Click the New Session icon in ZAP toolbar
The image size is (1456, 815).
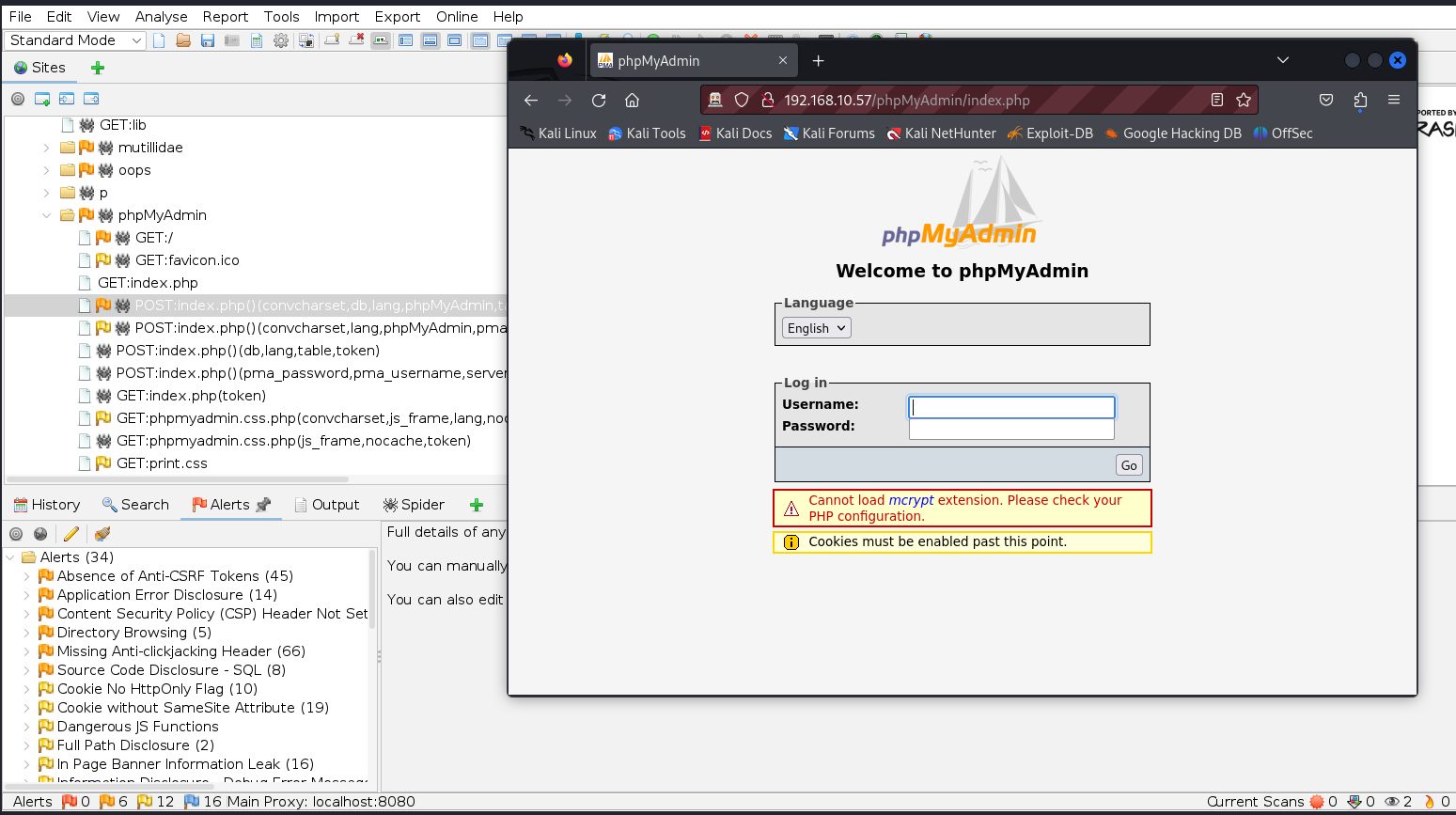(x=159, y=40)
